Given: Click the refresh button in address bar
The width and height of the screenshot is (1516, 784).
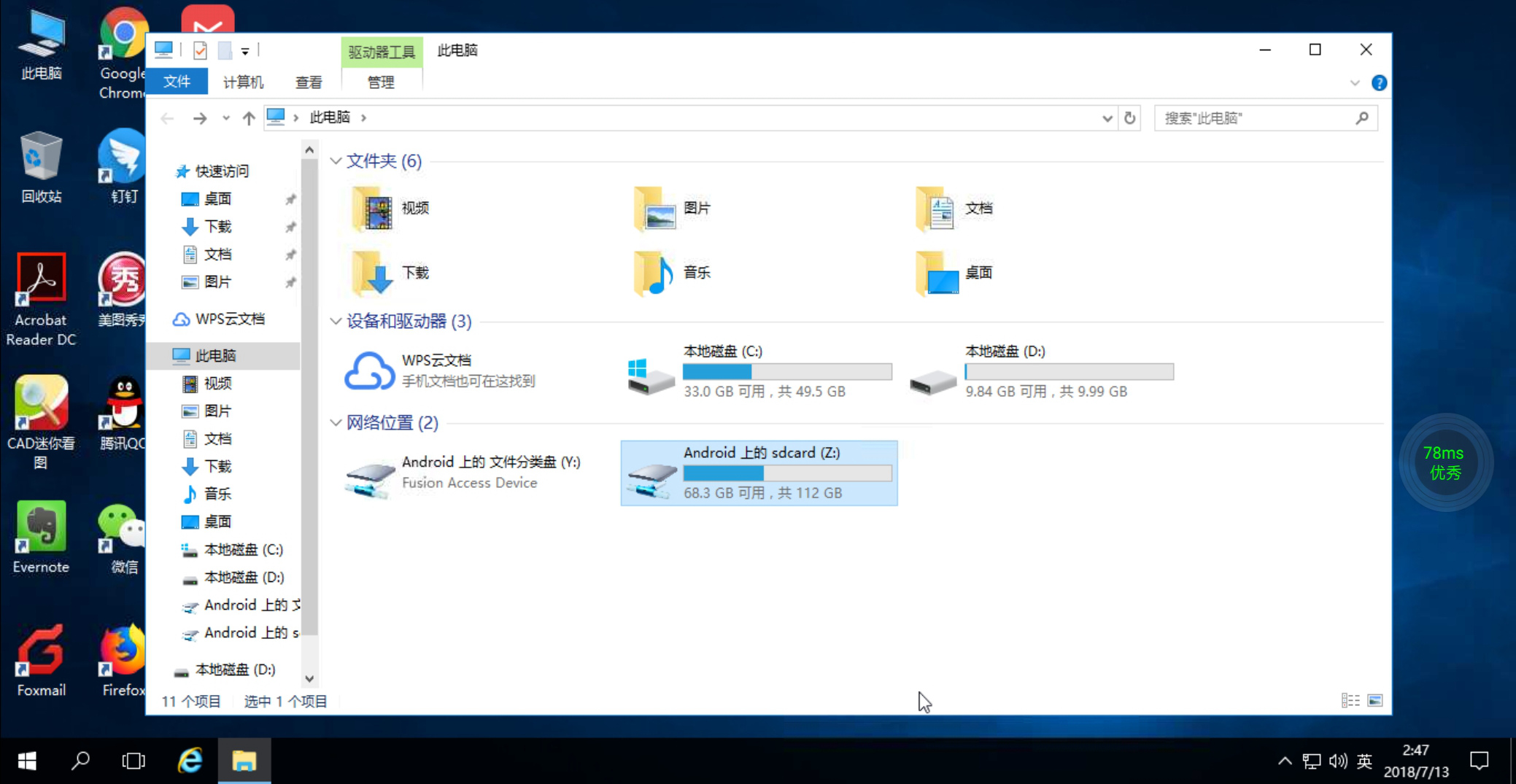Looking at the screenshot, I should pyautogui.click(x=1129, y=118).
